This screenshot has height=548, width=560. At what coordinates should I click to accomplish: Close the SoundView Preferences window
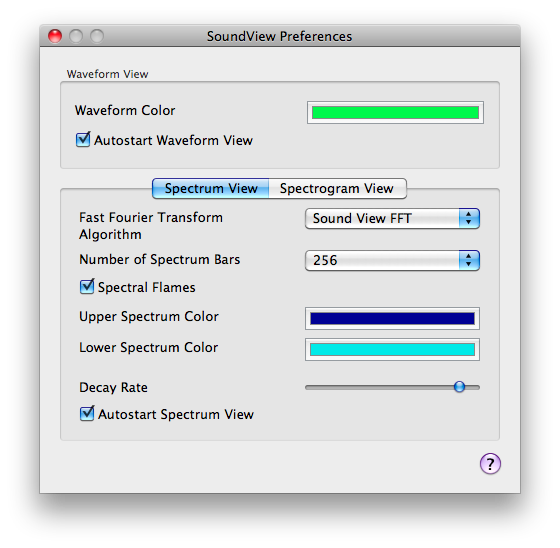click(x=55, y=36)
